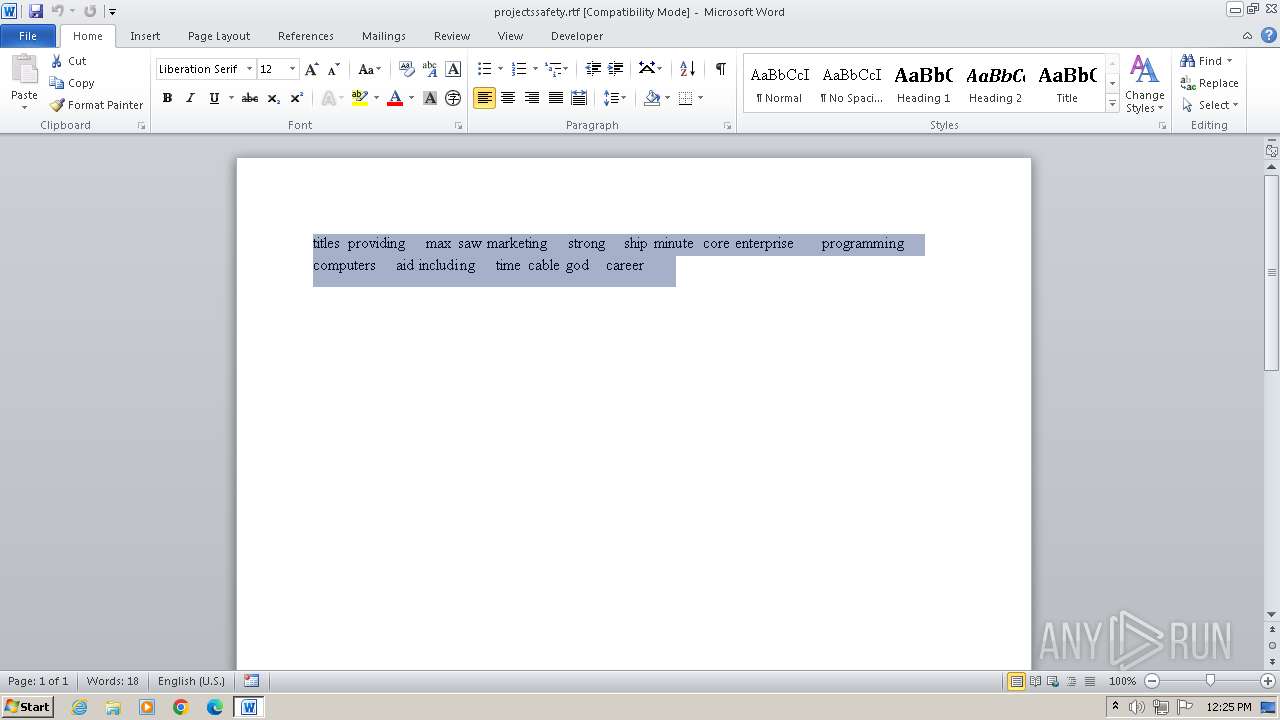Toggle underline formatting
1280x720 pixels.
point(214,98)
